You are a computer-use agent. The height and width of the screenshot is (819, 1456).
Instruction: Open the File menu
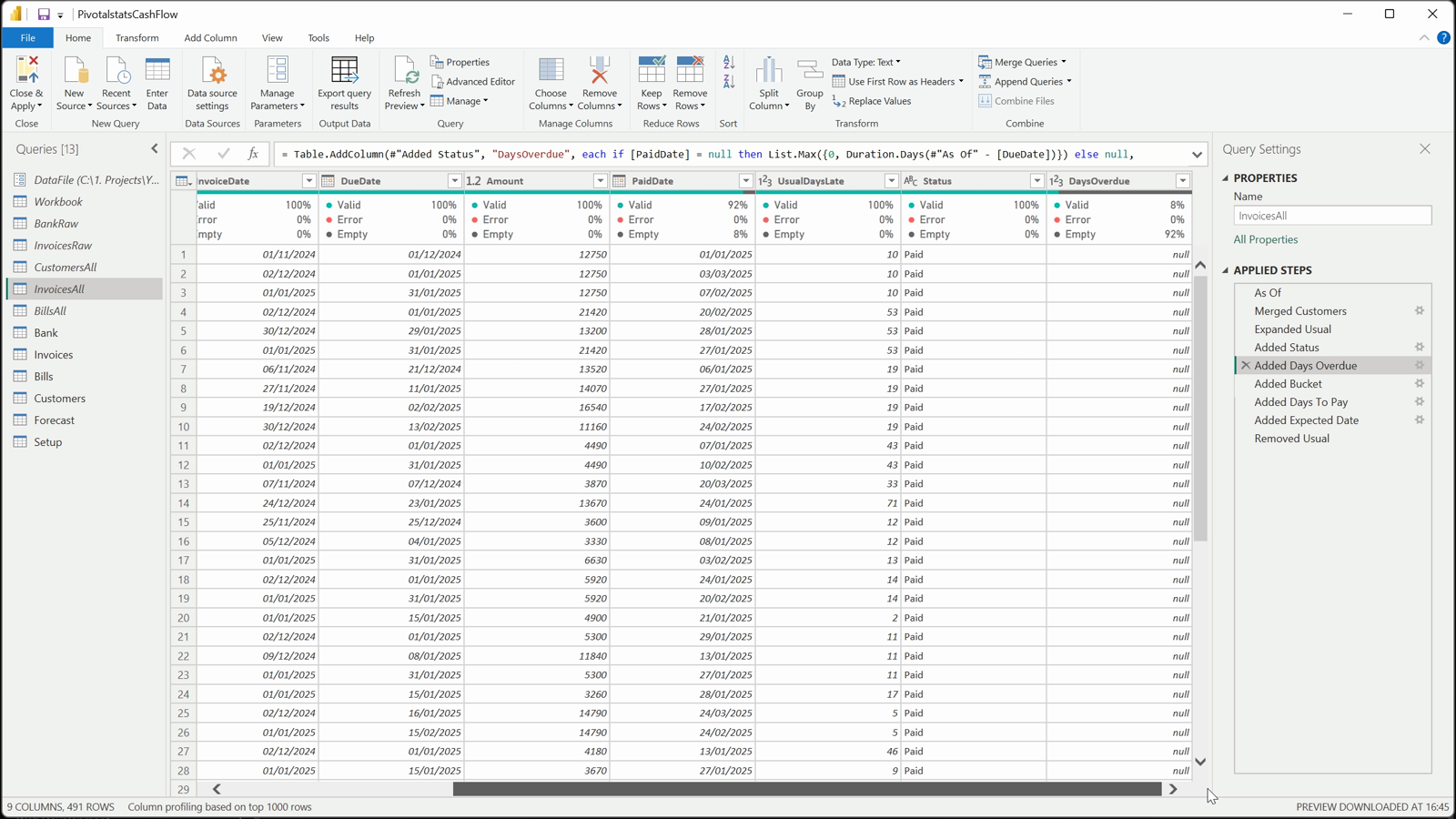(27, 37)
